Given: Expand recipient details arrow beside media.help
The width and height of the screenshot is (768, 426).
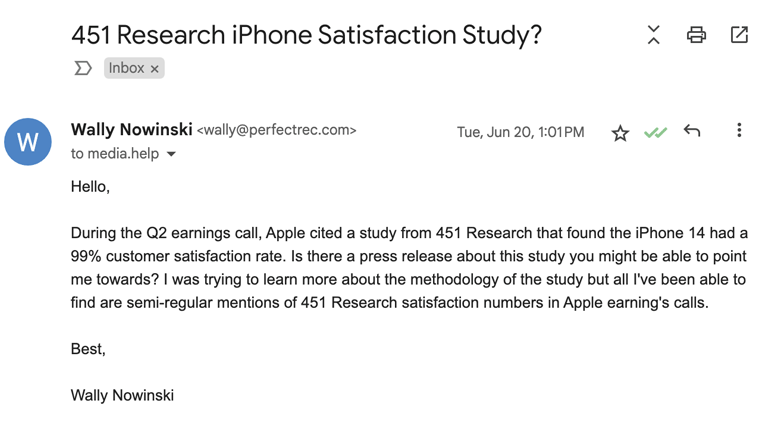Looking at the screenshot, I should (x=171, y=154).
